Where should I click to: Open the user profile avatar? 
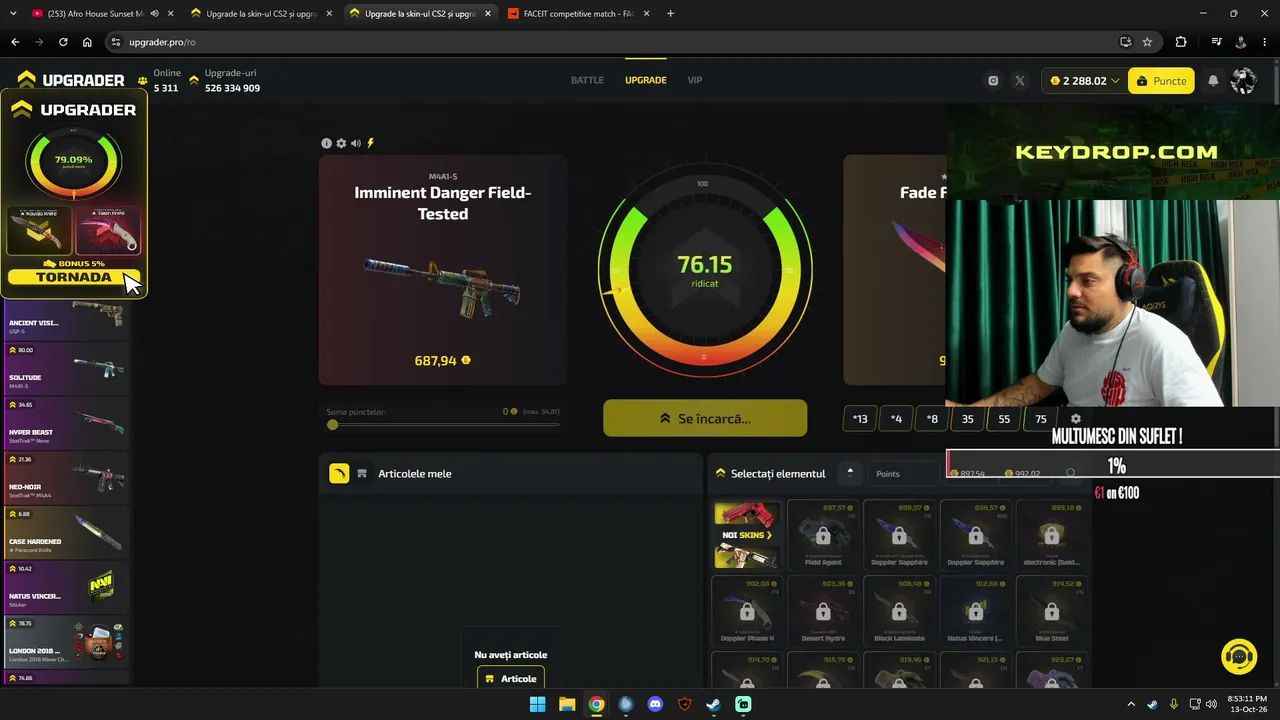(1243, 81)
